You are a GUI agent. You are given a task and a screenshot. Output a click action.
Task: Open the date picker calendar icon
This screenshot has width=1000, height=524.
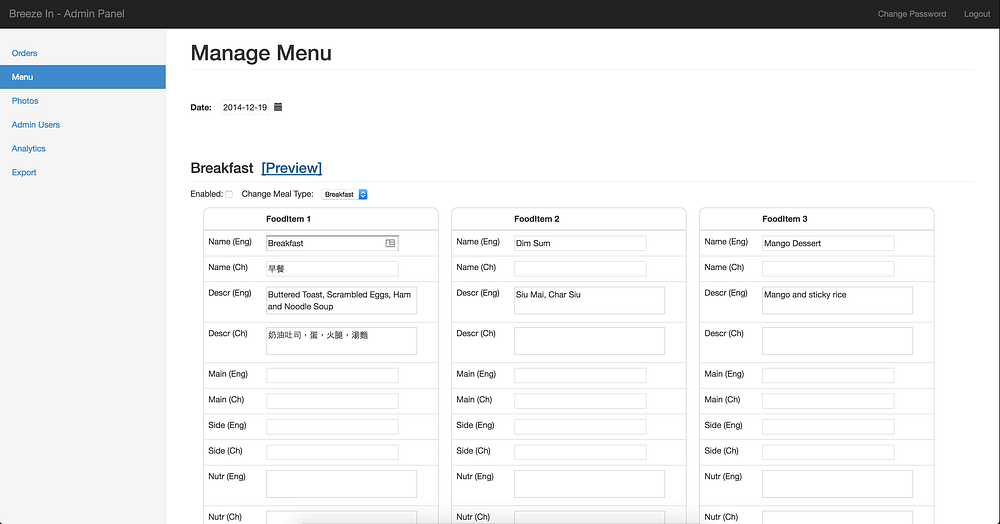point(278,107)
